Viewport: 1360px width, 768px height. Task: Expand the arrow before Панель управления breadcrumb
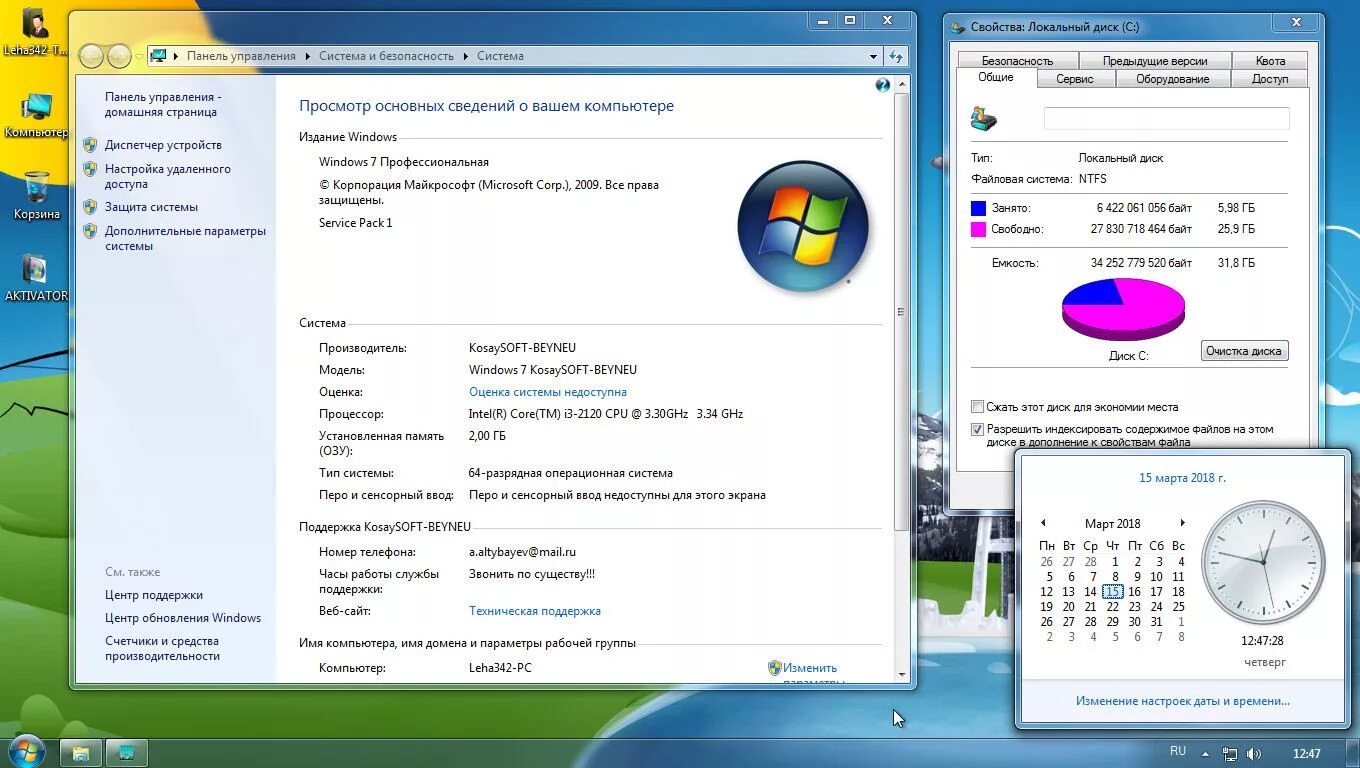(x=176, y=56)
